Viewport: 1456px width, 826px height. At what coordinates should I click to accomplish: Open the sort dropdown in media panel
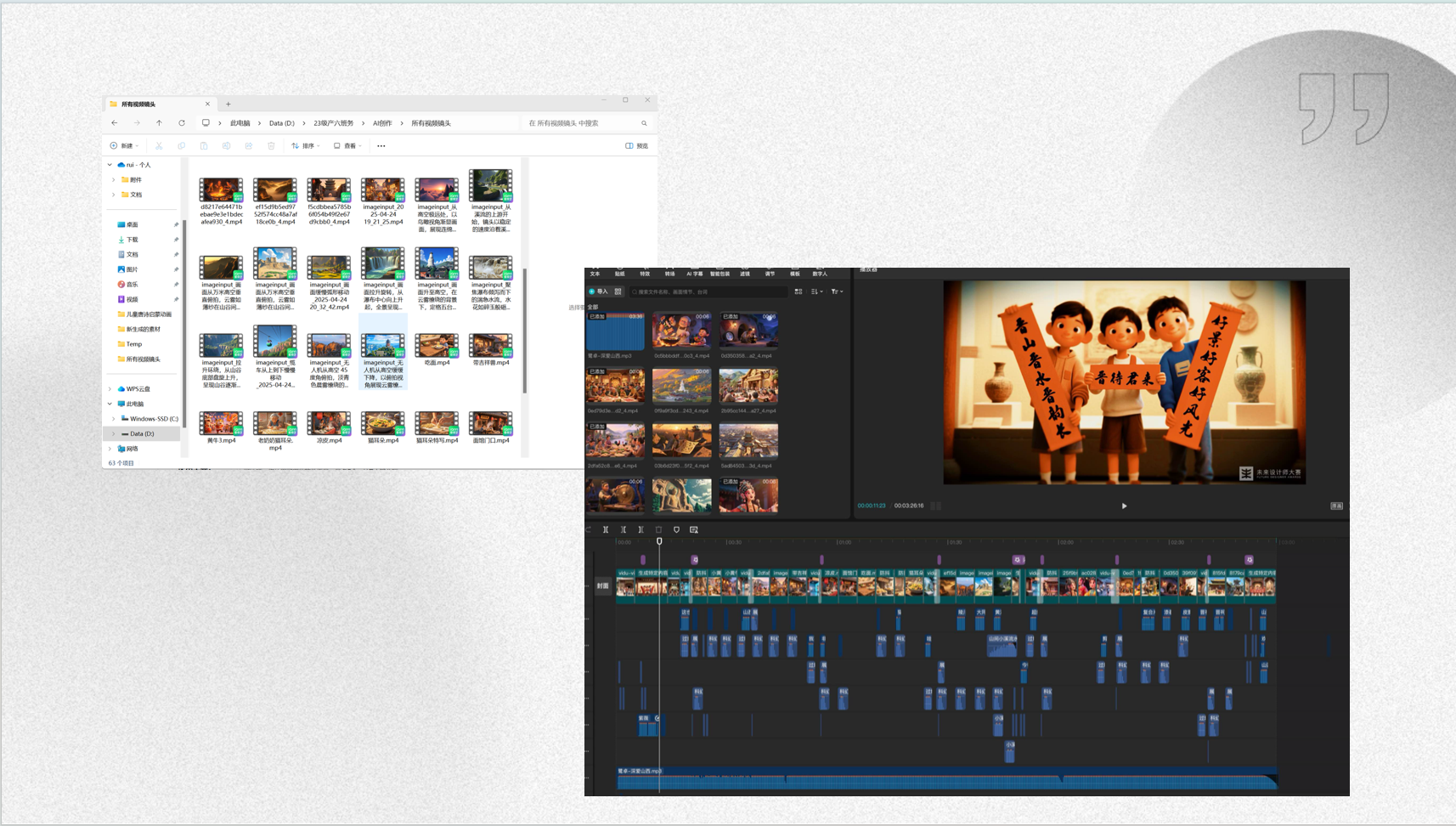coord(816,291)
